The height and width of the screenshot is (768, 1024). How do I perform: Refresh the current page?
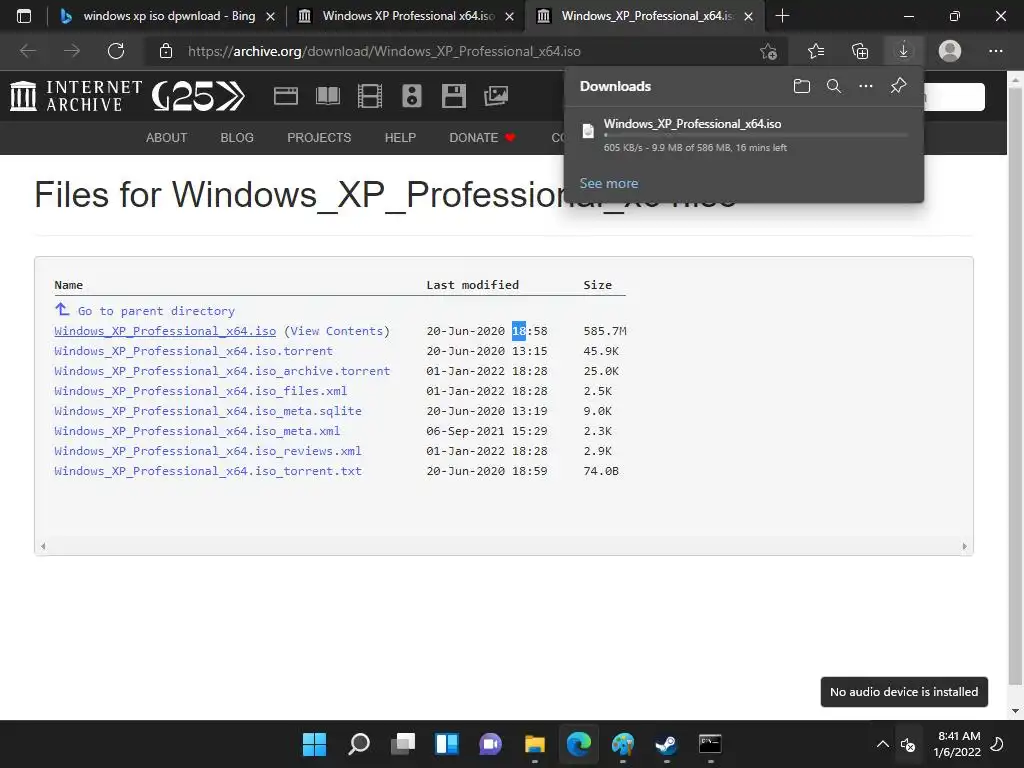pos(116,51)
